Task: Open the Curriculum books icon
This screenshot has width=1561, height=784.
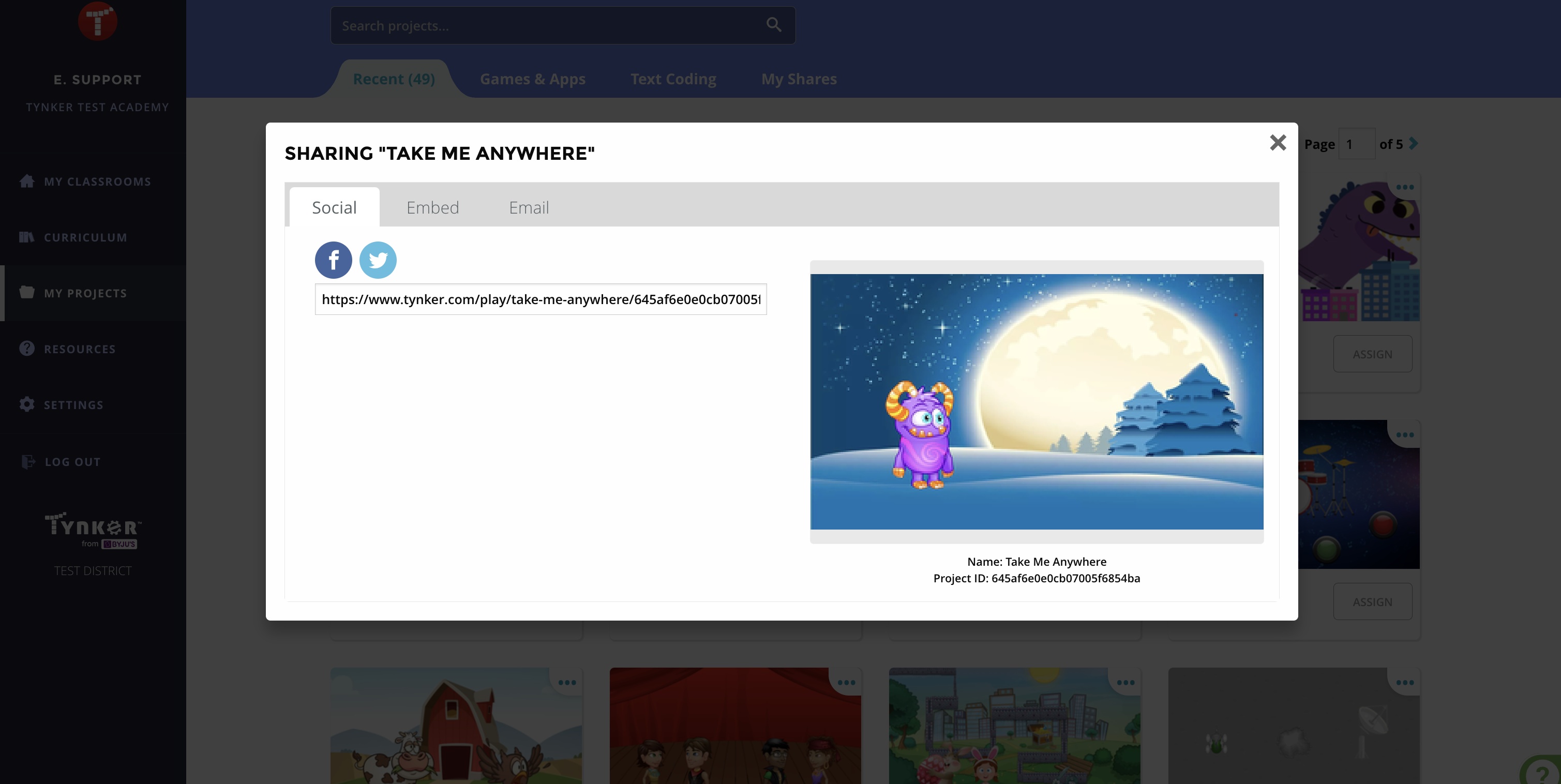Action: point(27,237)
